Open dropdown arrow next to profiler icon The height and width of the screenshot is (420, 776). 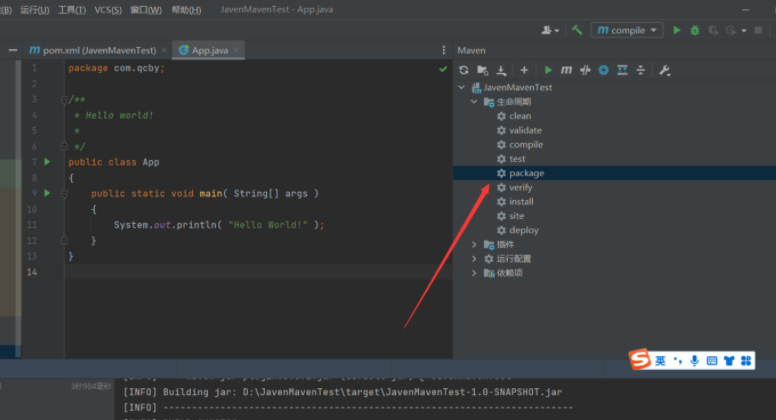[x=744, y=31]
